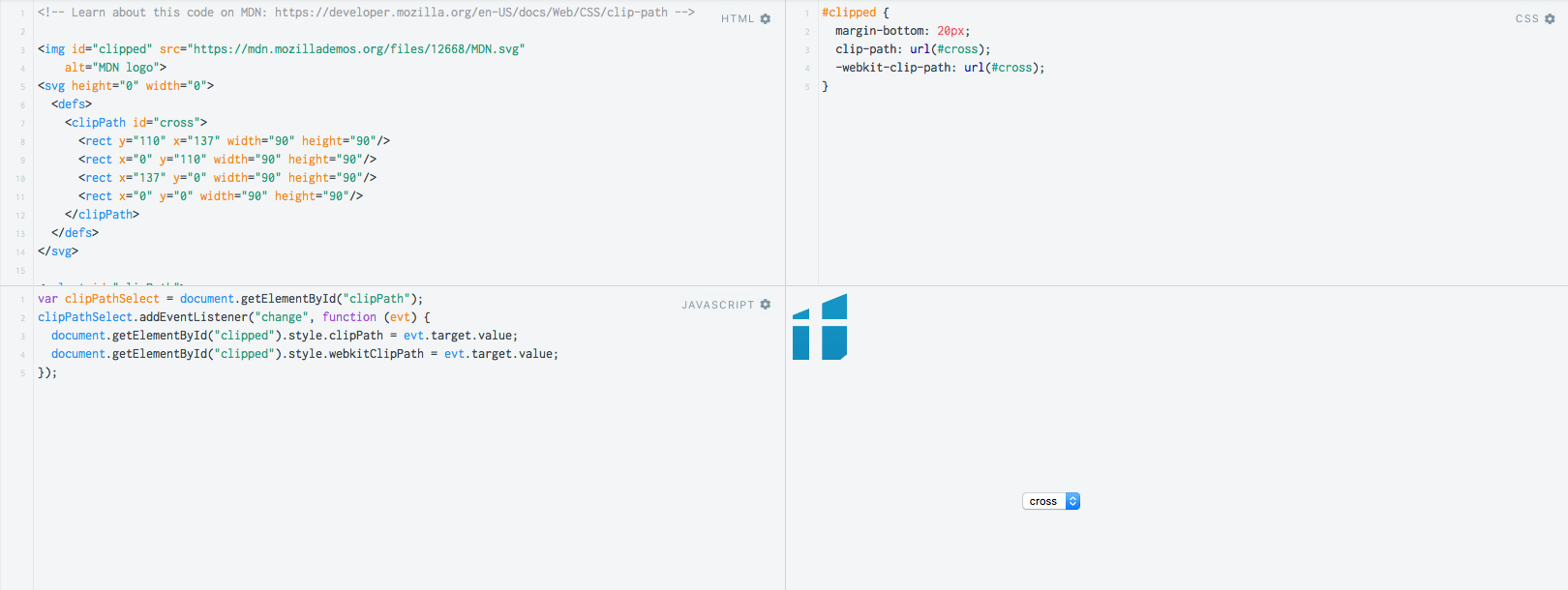
Task: Click the closing </svg> tag
Action: pos(58,251)
